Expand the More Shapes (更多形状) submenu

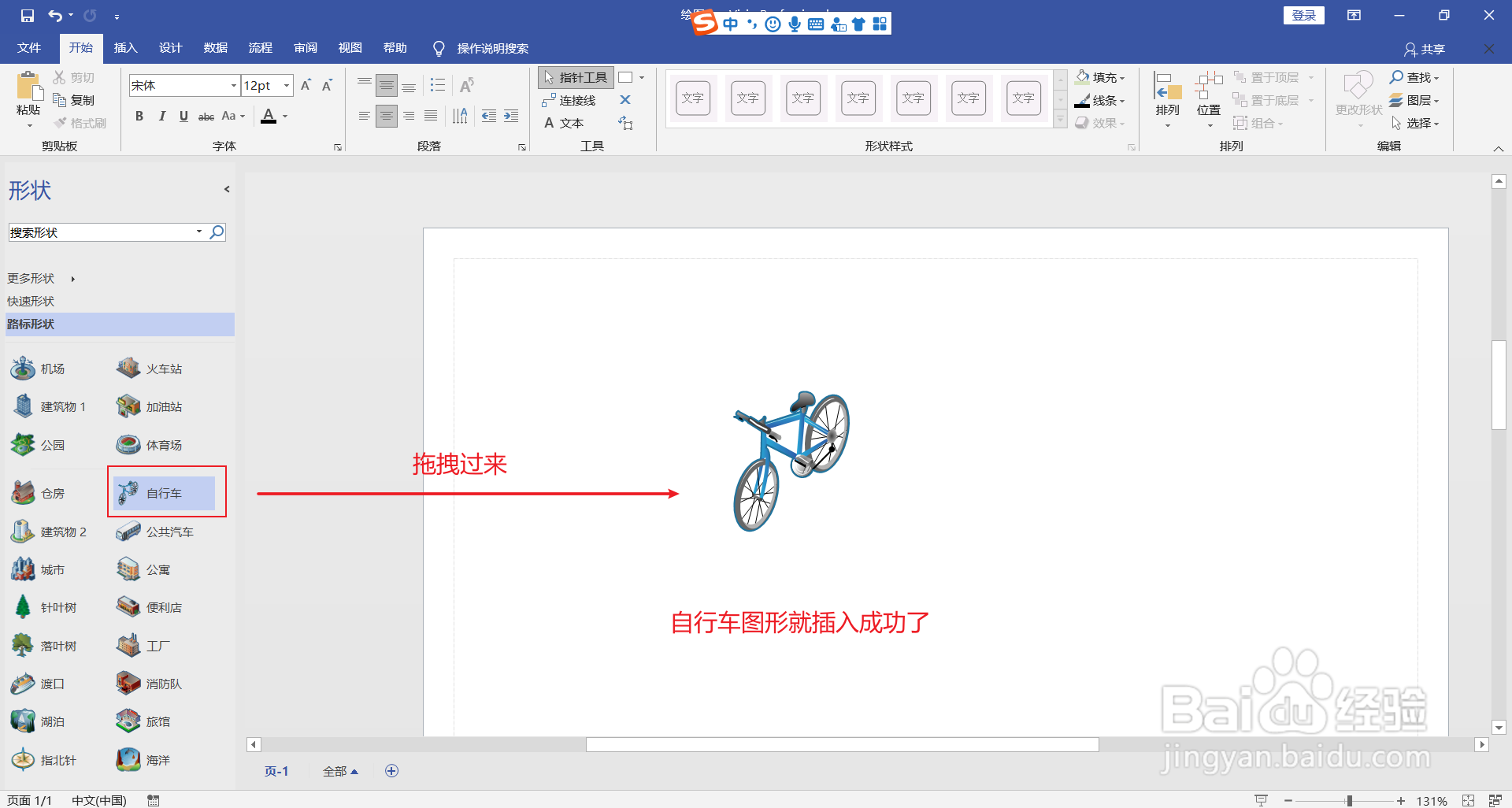(x=41, y=278)
